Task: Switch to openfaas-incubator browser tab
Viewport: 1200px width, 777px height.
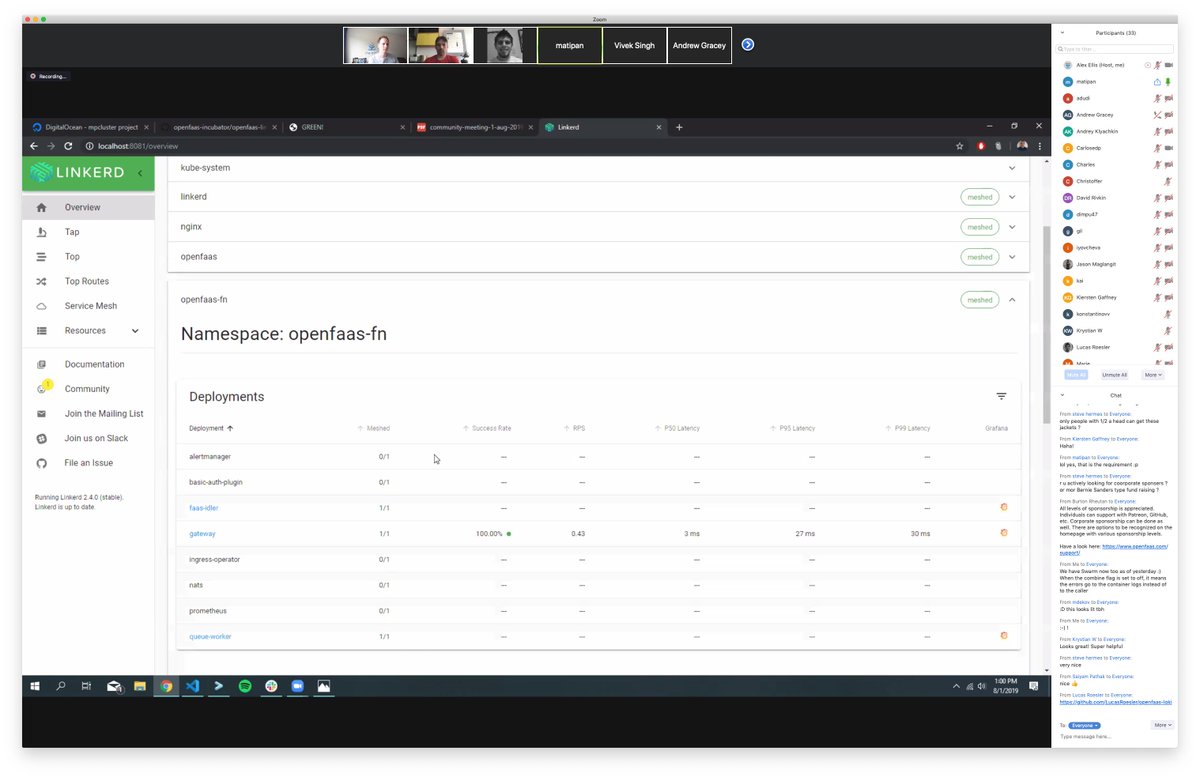Action: pos(218,127)
